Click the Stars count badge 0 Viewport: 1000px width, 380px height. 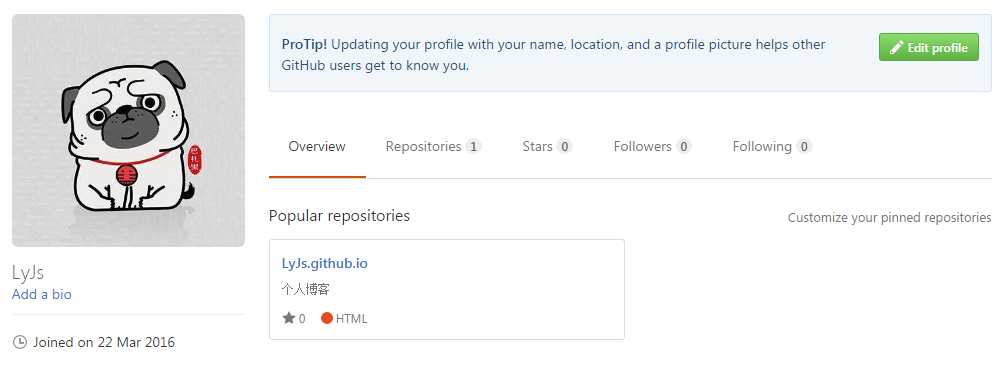coord(564,147)
